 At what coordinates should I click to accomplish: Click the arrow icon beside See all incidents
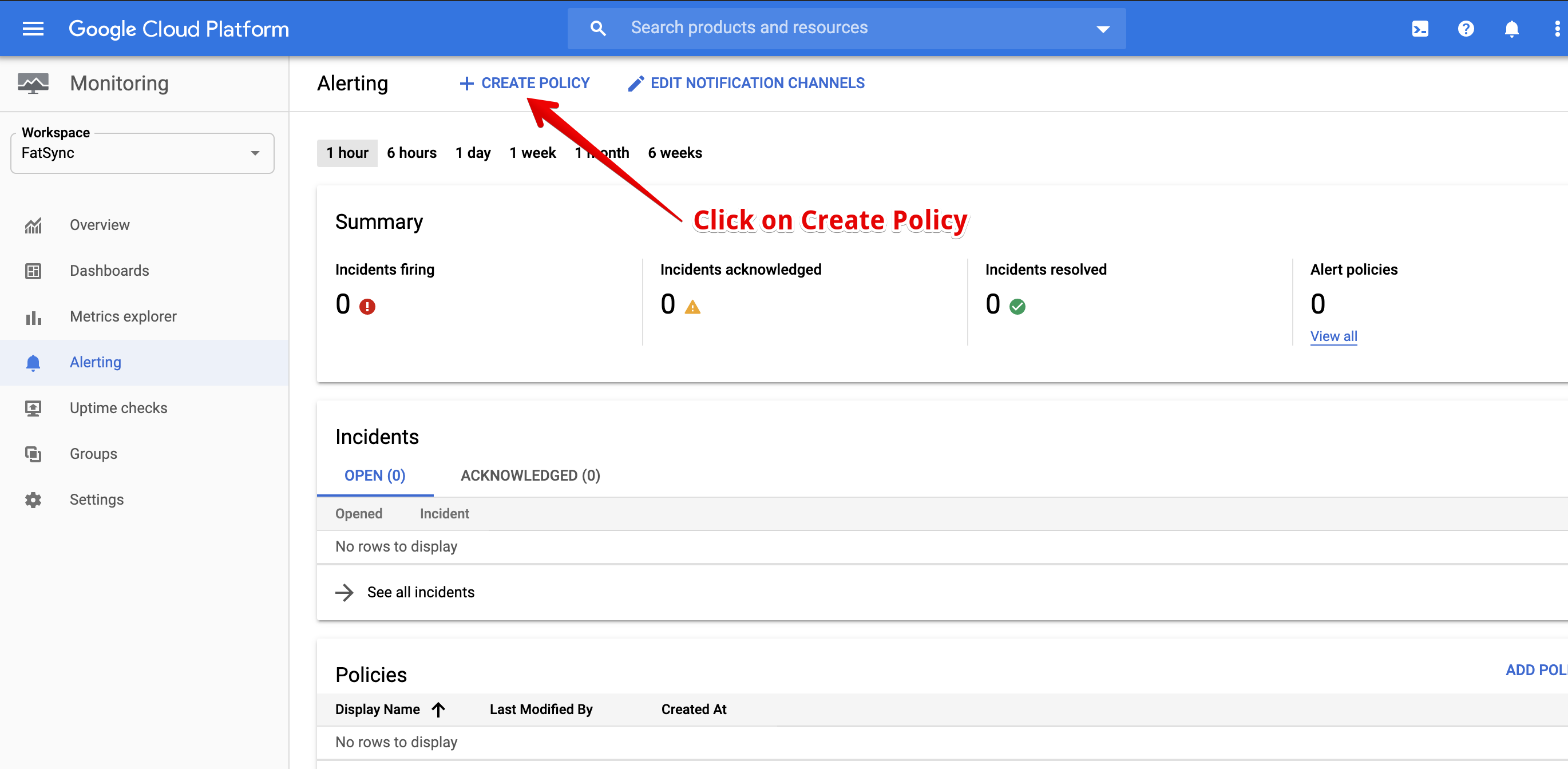coord(345,592)
